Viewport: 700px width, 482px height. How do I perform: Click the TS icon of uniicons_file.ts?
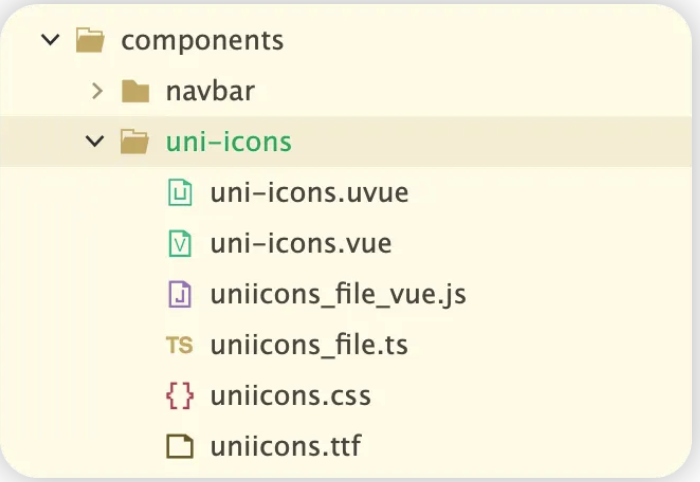(179, 345)
